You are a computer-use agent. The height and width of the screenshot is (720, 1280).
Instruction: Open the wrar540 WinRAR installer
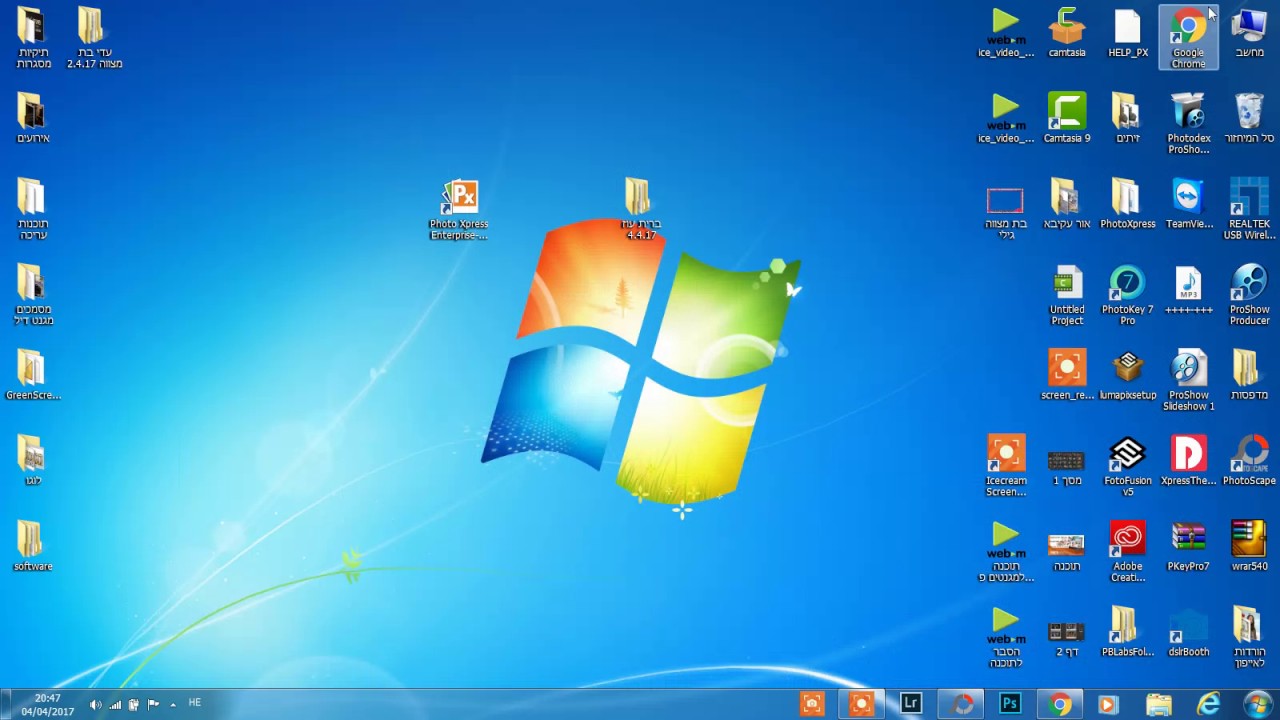(x=1250, y=546)
